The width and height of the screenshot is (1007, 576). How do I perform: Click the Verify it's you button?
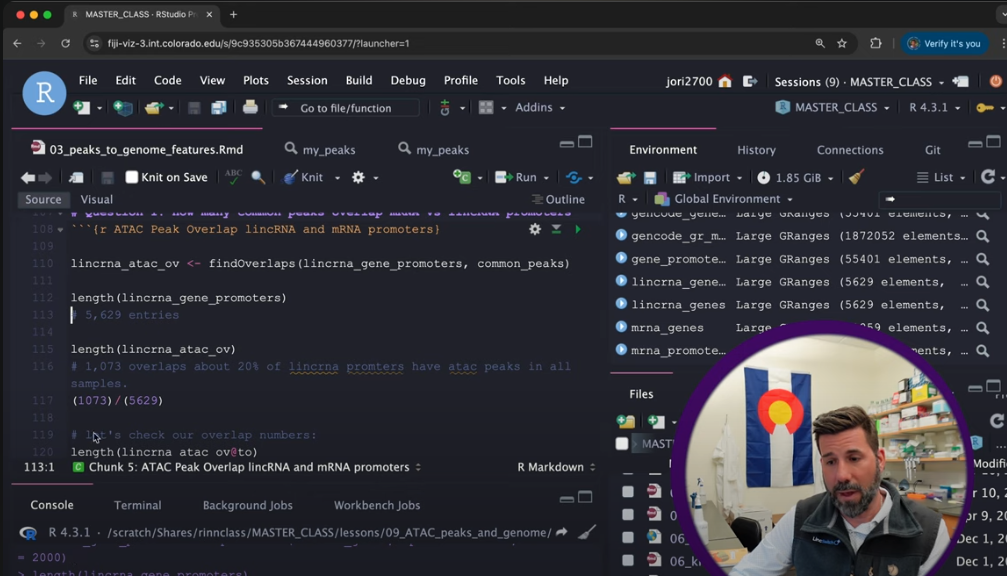pyautogui.click(x=944, y=43)
